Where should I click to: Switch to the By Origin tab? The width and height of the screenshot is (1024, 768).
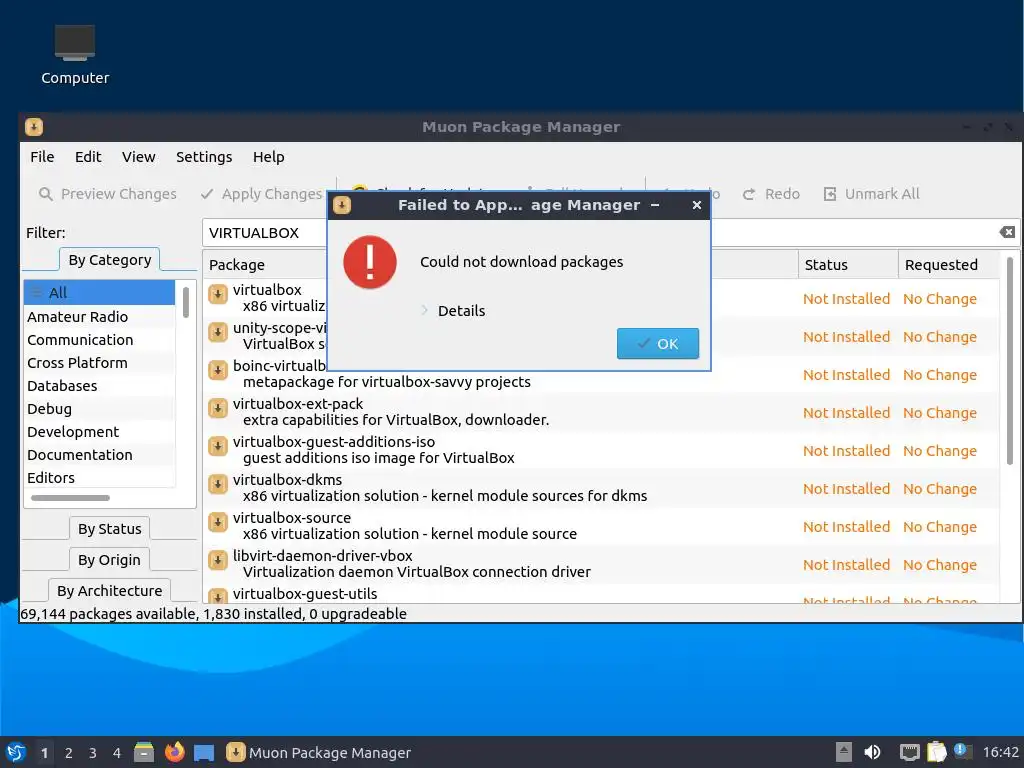(110, 560)
